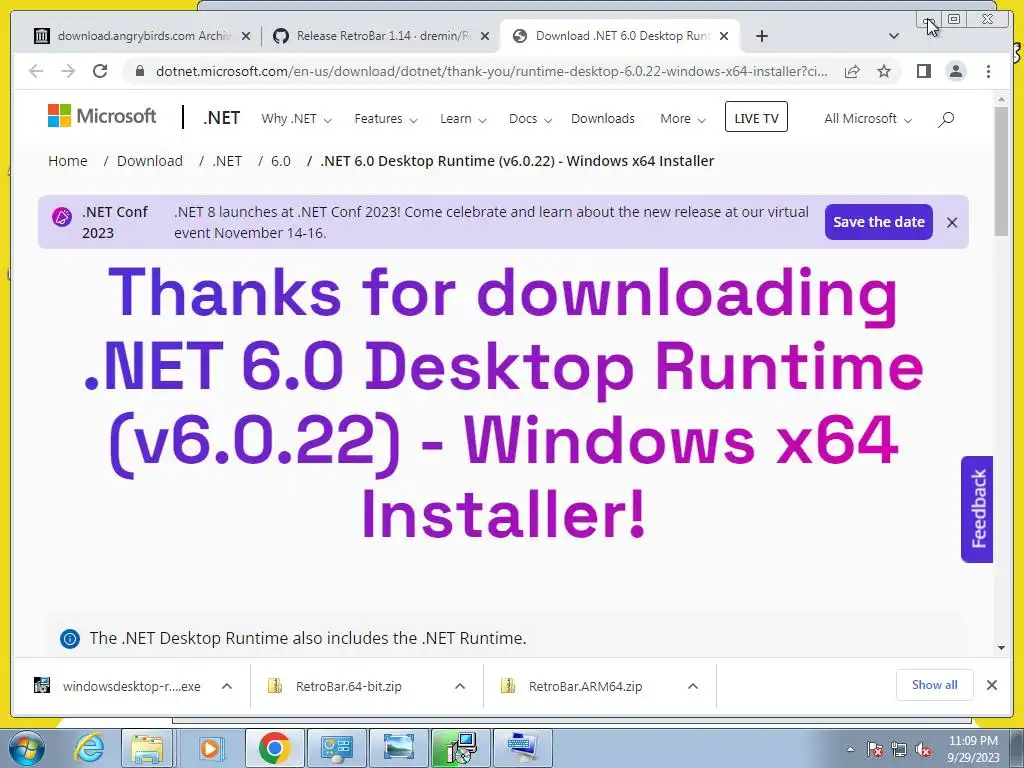This screenshot has width=1024, height=768.
Task: Launch Internet Explorer from taskbar
Action: (x=89, y=748)
